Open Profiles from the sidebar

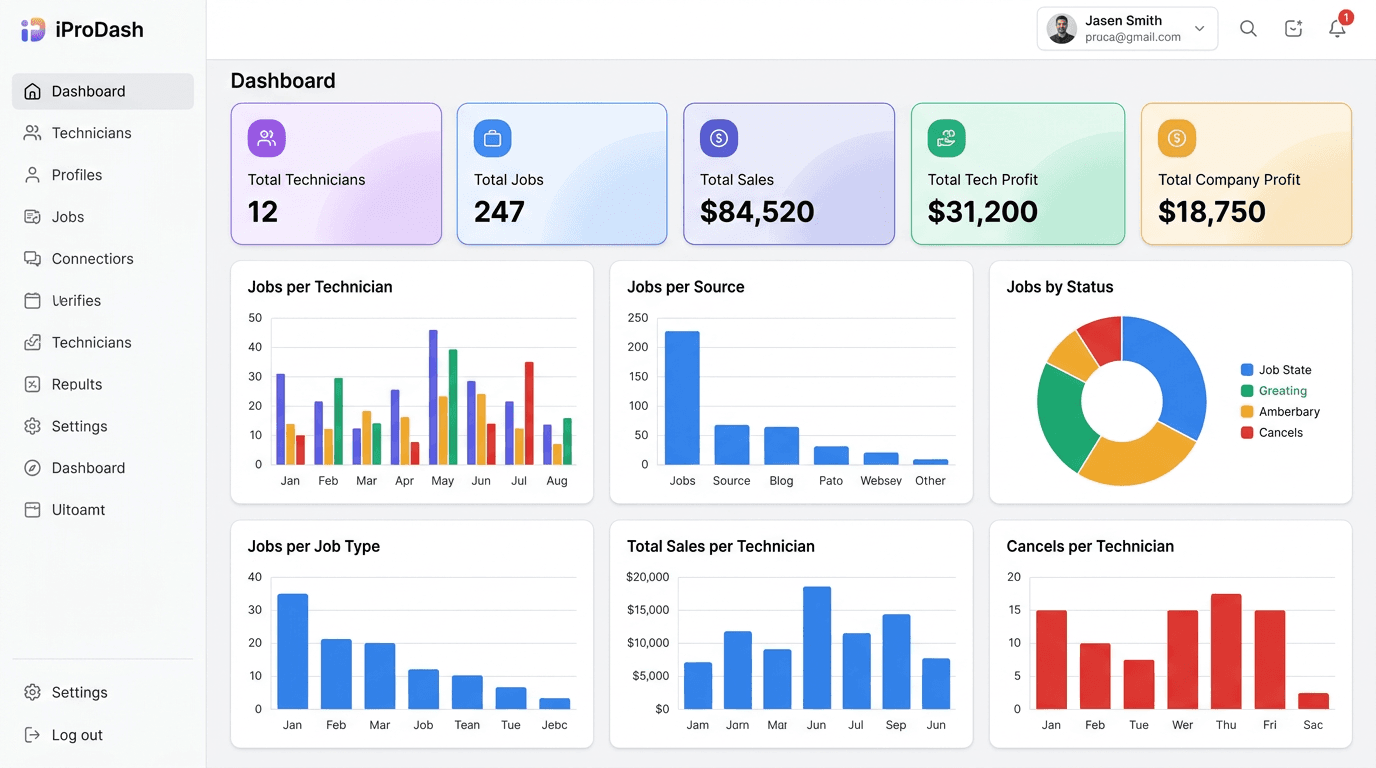click(x=33, y=174)
